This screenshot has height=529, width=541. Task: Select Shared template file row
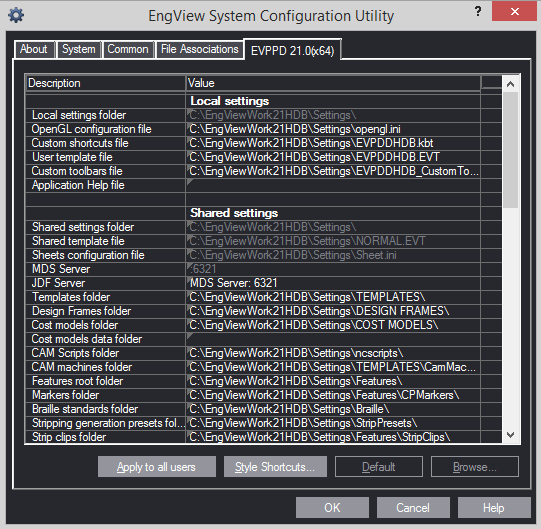tap(253, 241)
